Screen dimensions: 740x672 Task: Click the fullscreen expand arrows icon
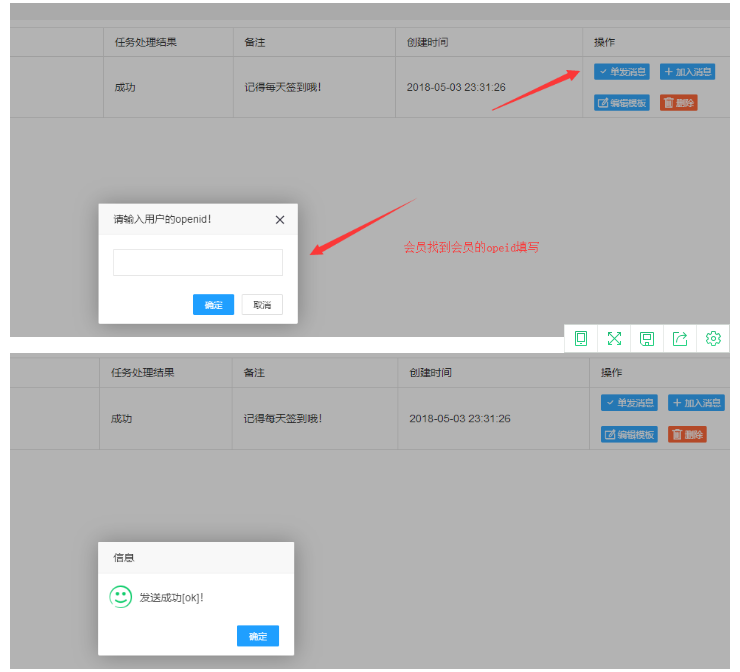coord(614,339)
